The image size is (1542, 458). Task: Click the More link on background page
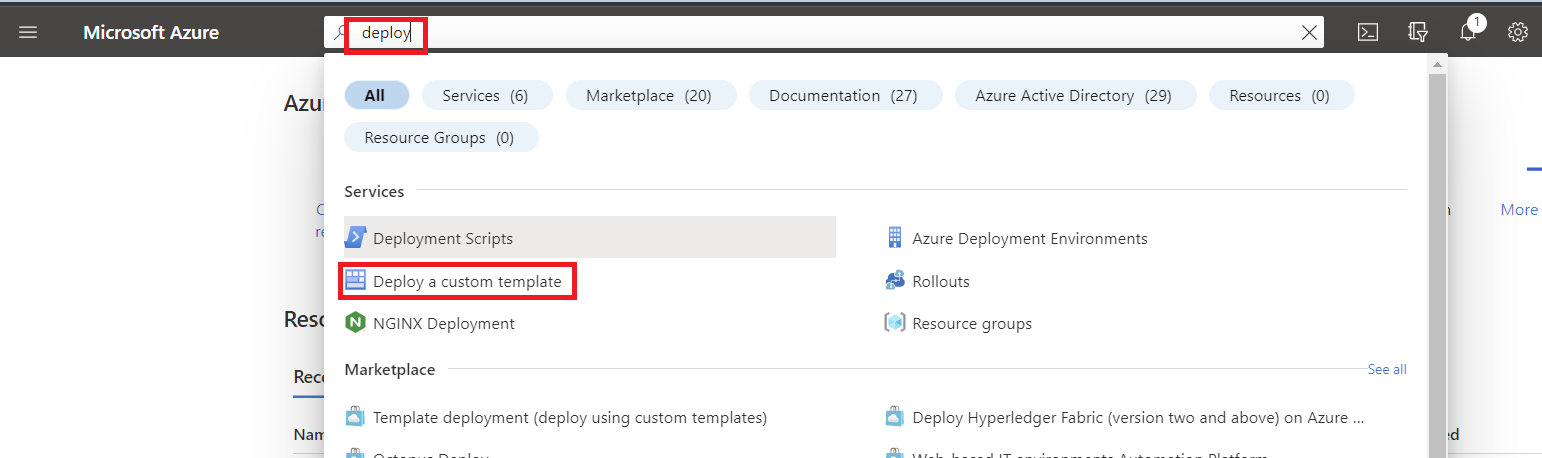tap(1519, 209)
